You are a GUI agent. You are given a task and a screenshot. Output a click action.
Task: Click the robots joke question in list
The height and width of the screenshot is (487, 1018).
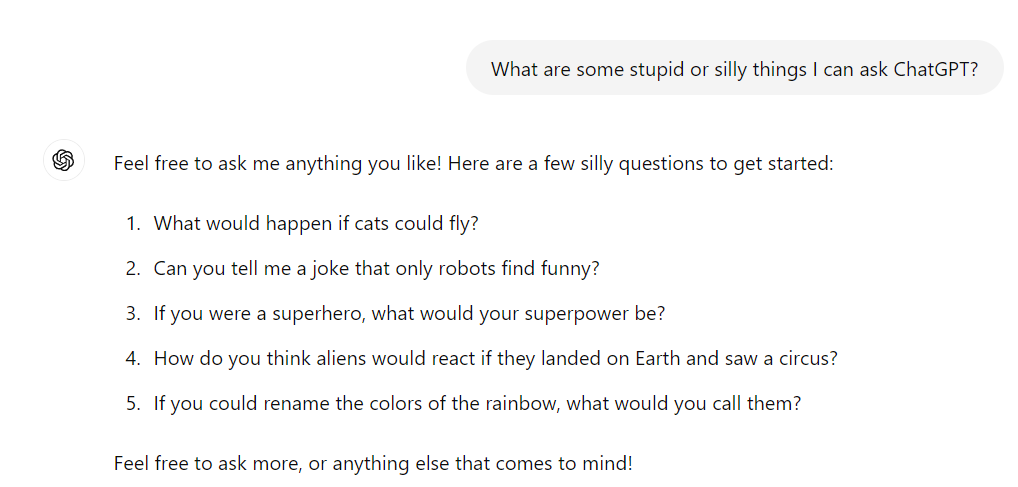point(376,268)
